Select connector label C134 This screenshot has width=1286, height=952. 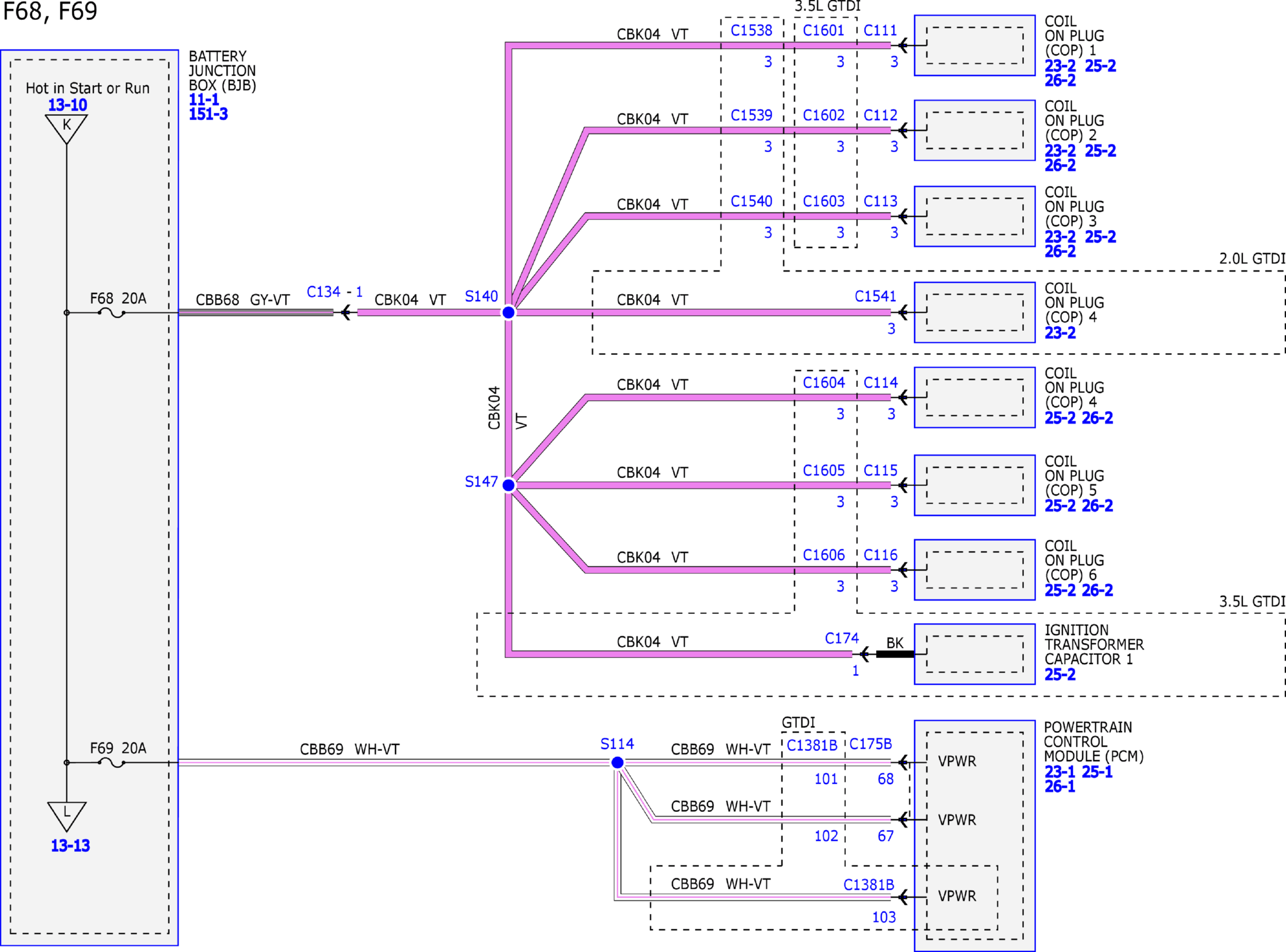pos(323,292)
